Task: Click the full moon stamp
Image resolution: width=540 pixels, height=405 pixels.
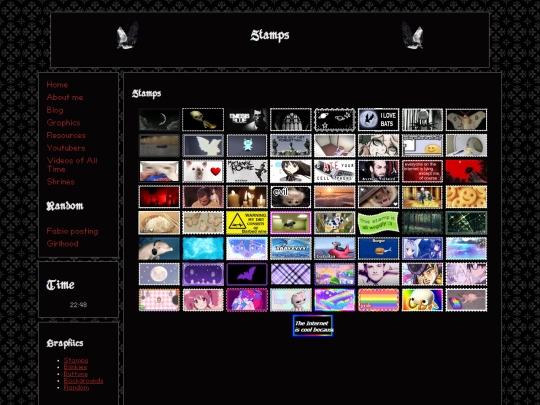Action: (x=159, y=274)
